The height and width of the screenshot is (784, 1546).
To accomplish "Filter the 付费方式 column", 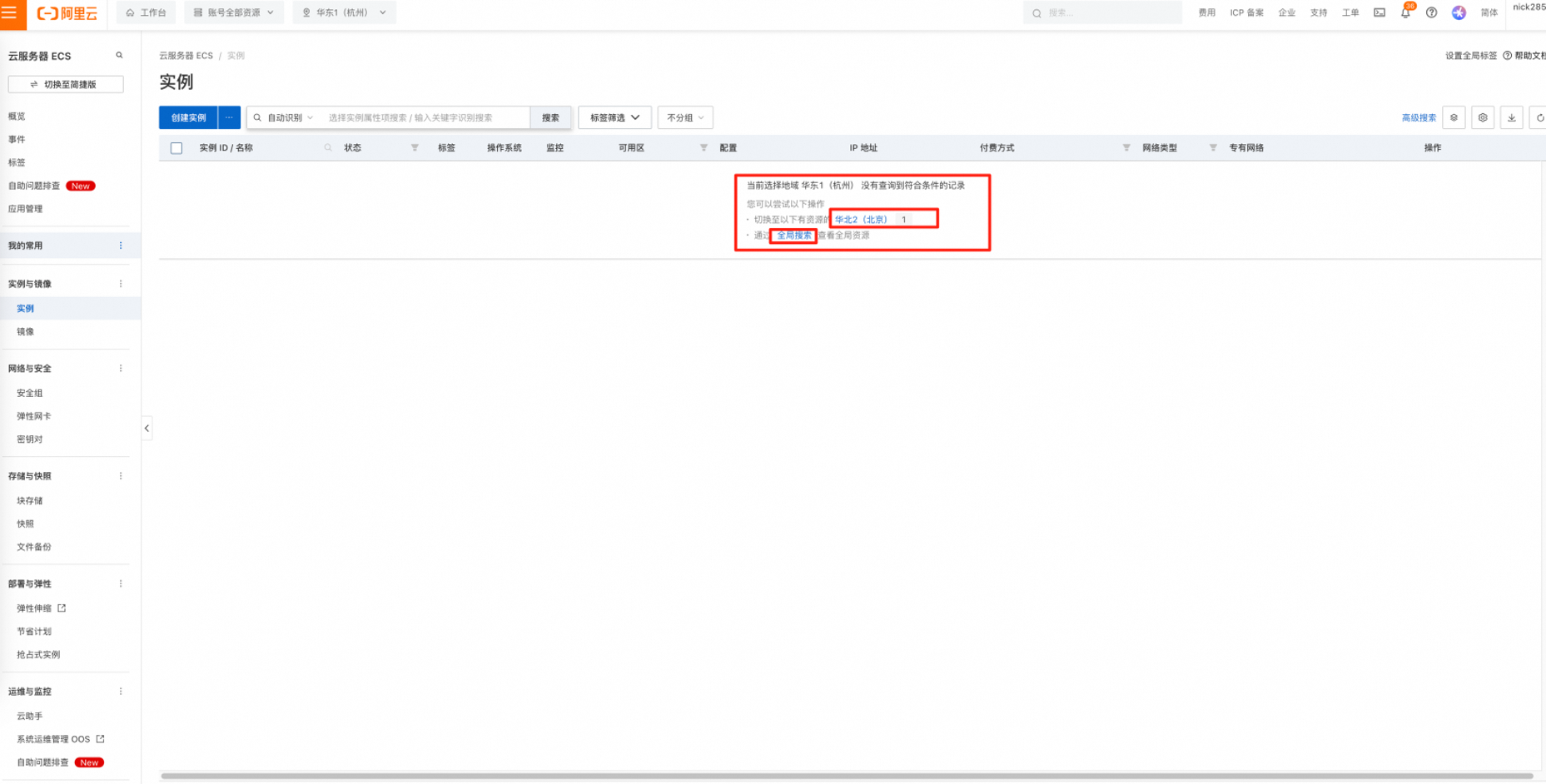I will 1126,148.
